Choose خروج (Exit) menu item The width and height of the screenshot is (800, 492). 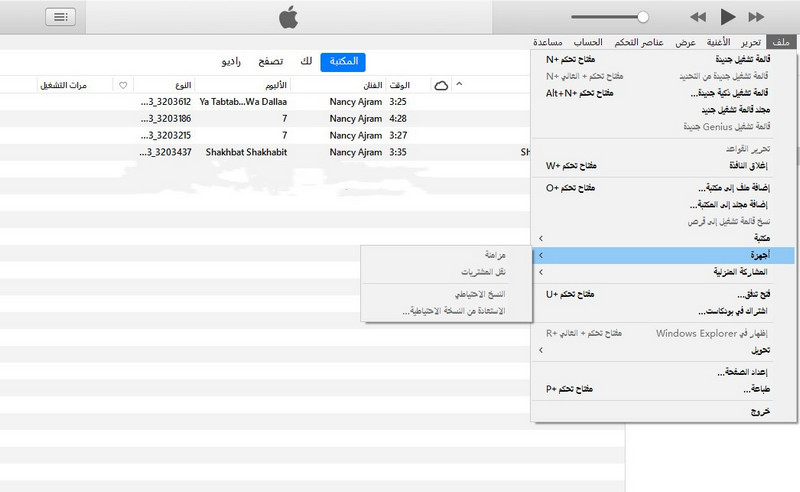[x=663, y=411]
